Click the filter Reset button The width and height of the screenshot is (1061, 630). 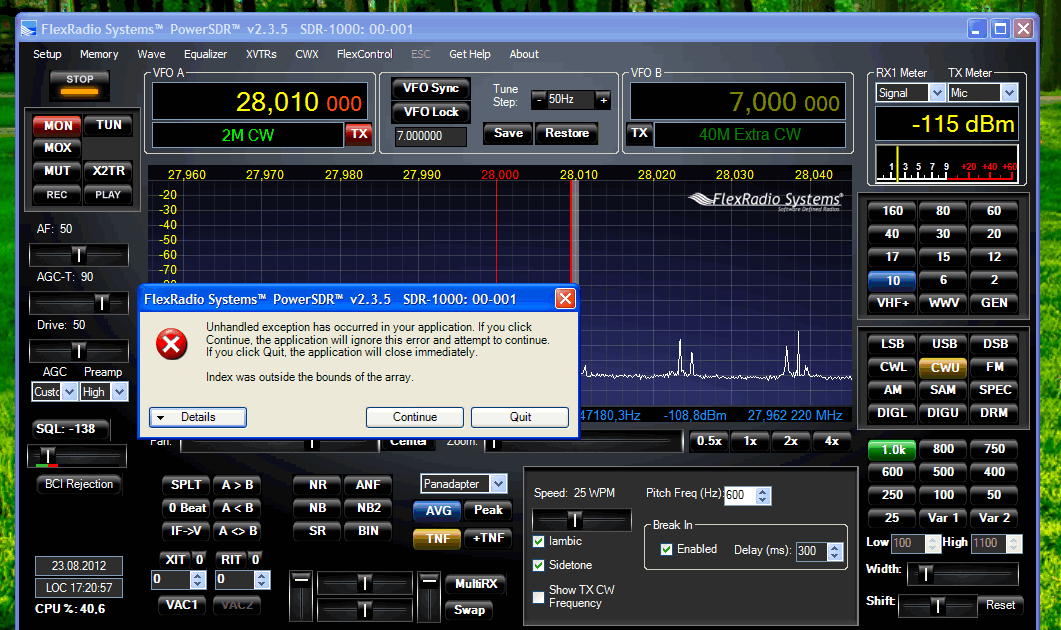coord(999,605)
